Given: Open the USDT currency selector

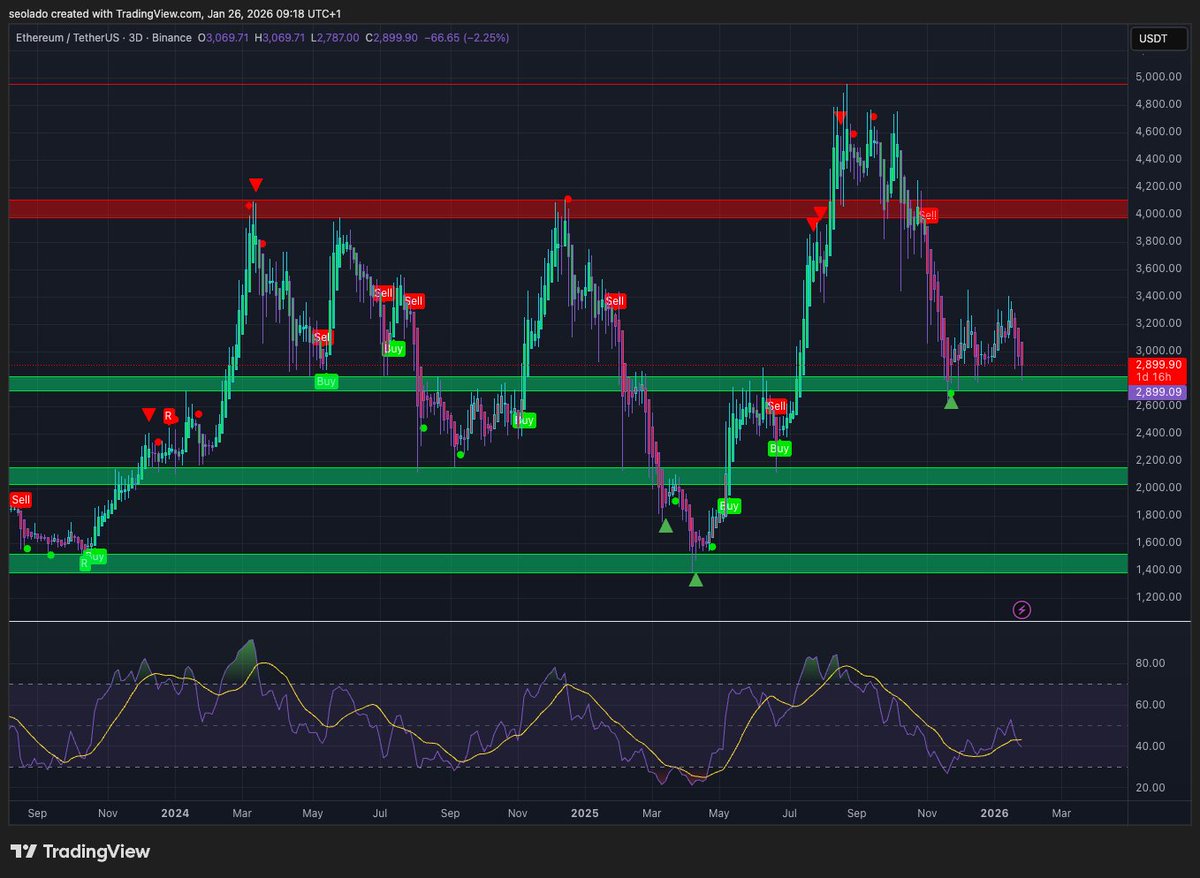Looking at the screenshot, I should coord(1160,39).
